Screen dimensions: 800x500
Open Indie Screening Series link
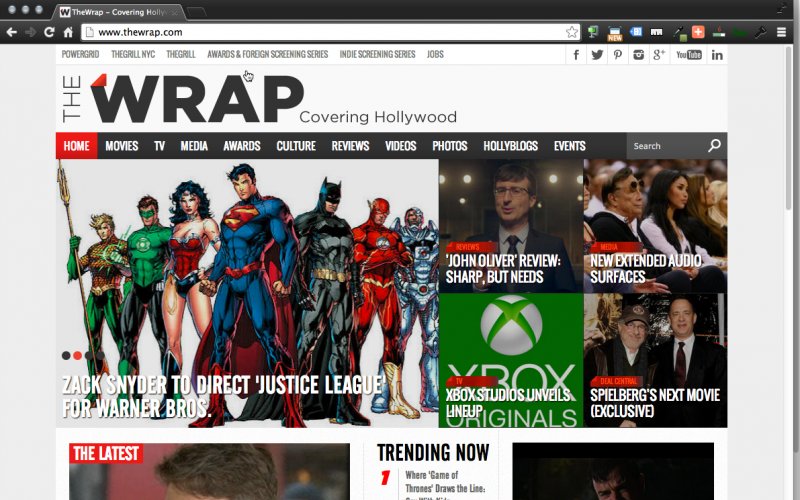point(377,54)
